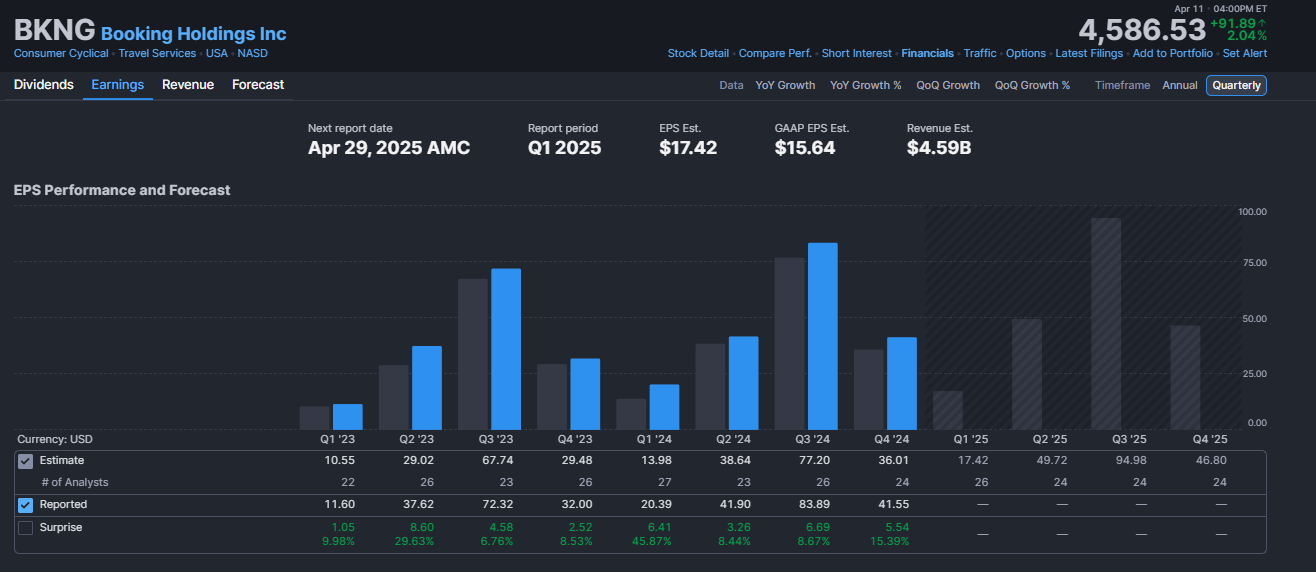Screen dimensions: 1316x572
Task: Click the Q1 2025 report period value
Action: 565,148
